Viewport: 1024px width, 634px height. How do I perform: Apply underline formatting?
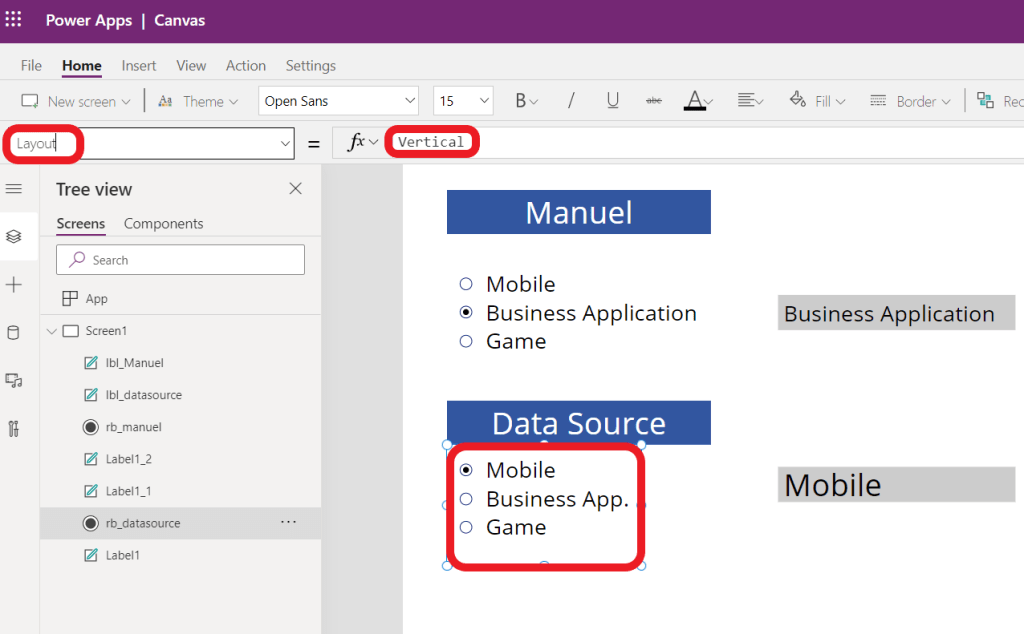click(612, 101)
